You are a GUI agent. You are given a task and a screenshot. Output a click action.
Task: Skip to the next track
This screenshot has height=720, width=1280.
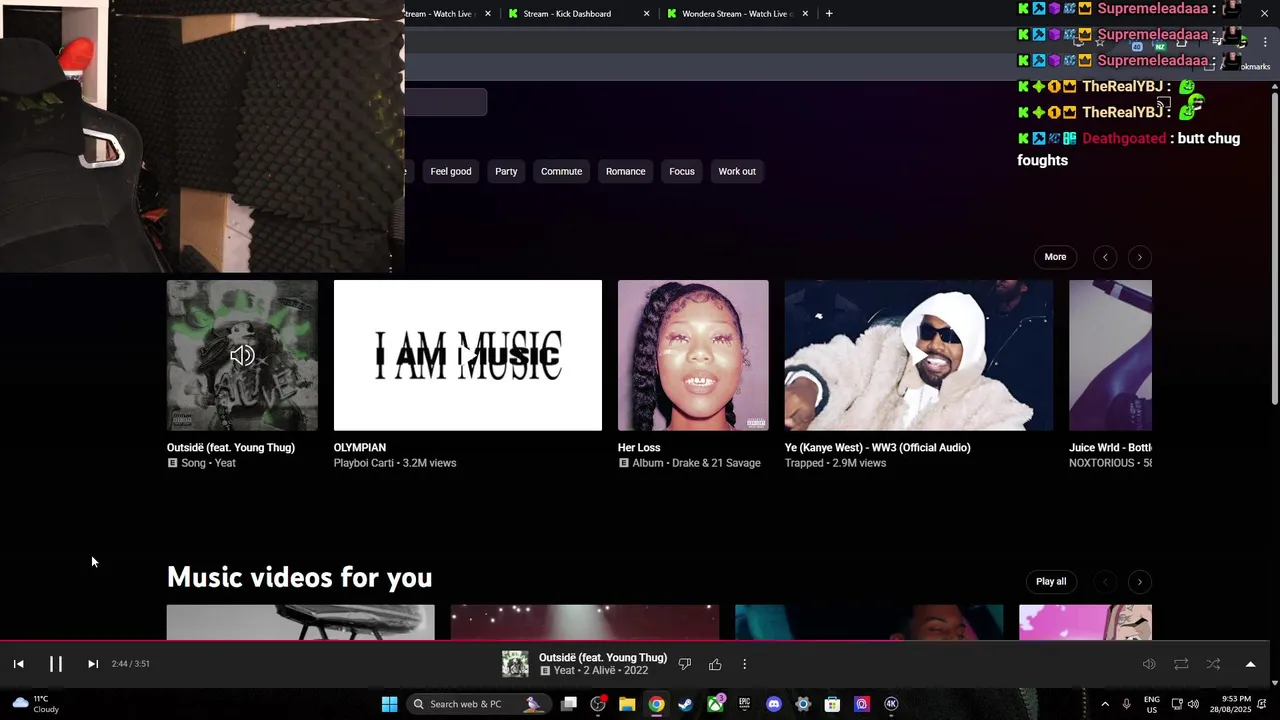point(93,664)
